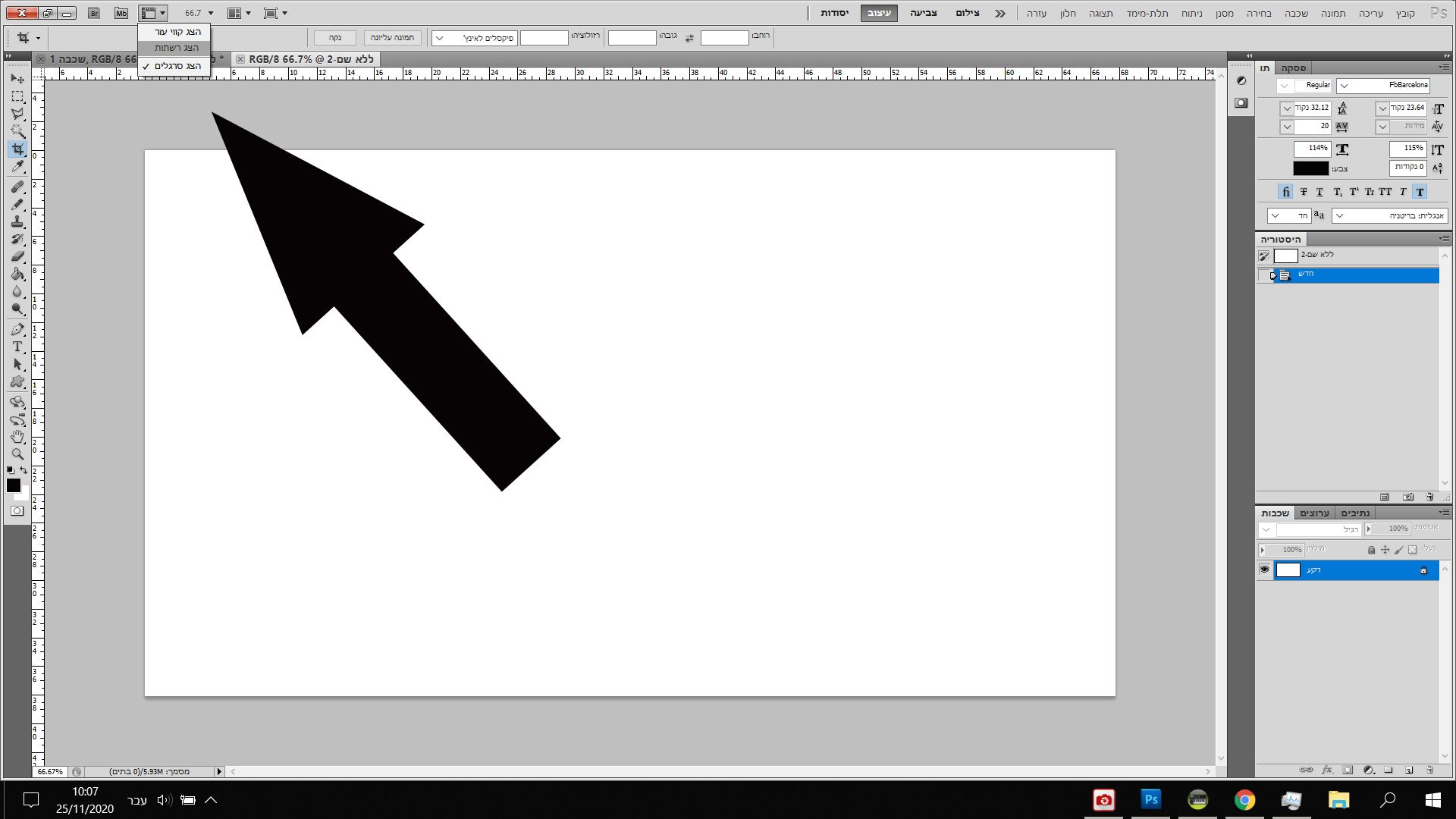Image resolution: width=1456 pixels, height=819 pixels.
Task: Select the Eyedropper tool
Action: 17,167
